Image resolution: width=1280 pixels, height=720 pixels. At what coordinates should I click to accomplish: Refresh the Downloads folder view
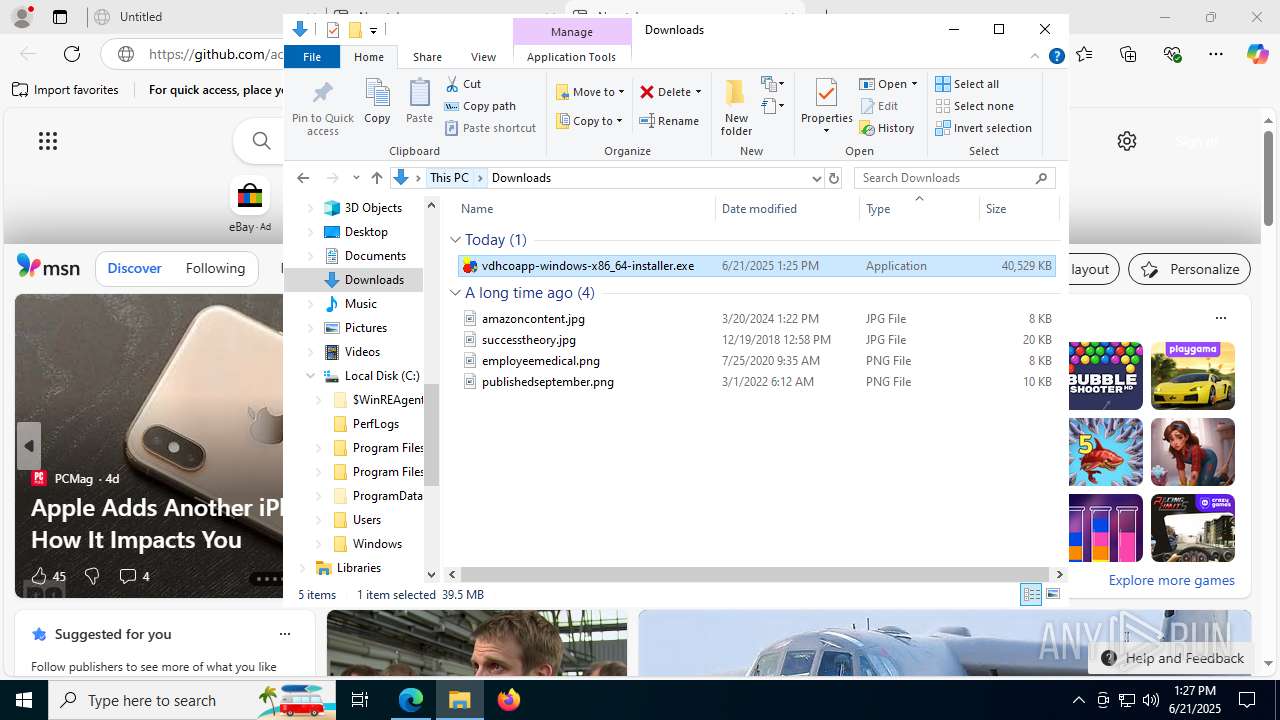(834, 178)
